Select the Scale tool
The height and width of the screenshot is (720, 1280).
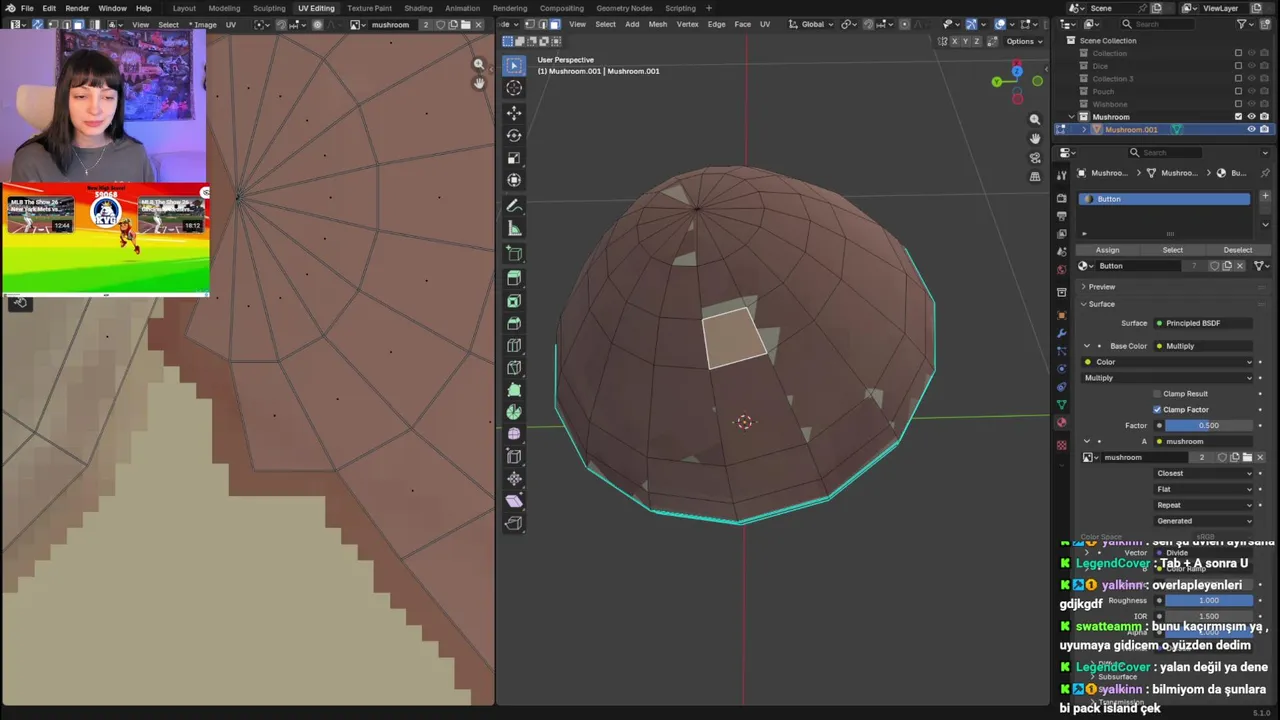pyautogui.click(x=514, y=158)
